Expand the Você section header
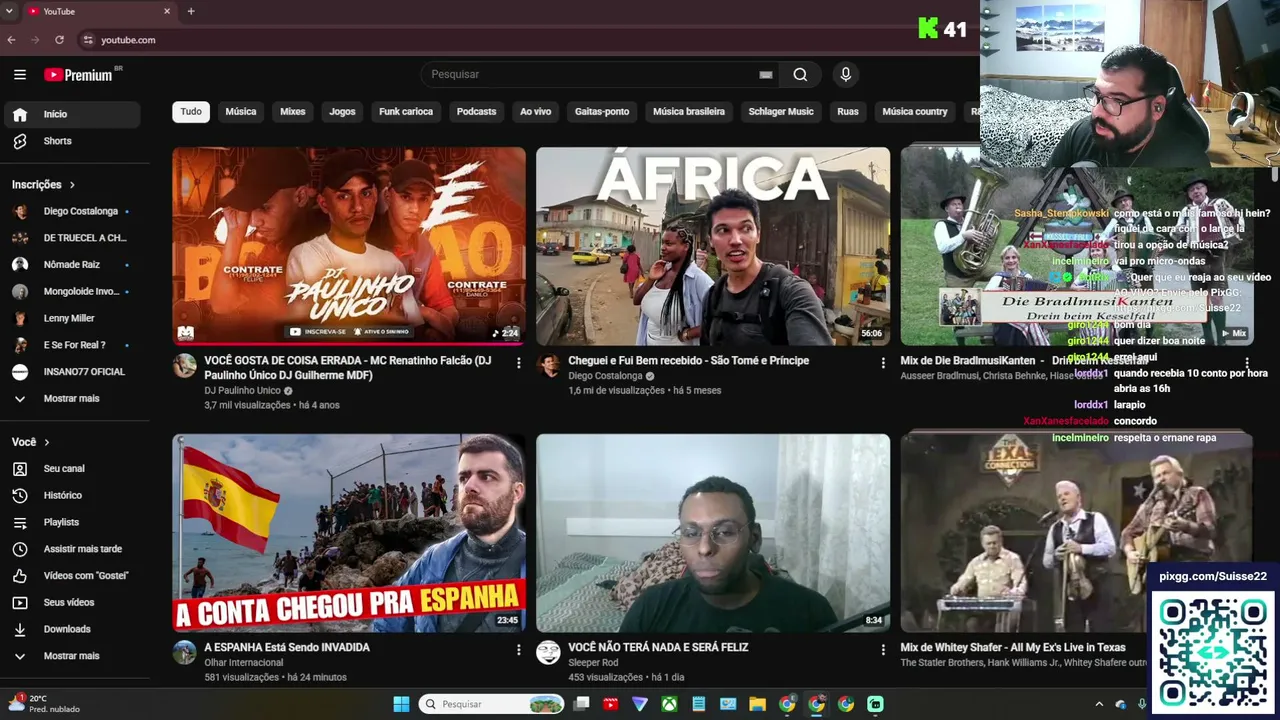Image resolution: width=1280 pixels, height=720 pixels. click(31, 442)
